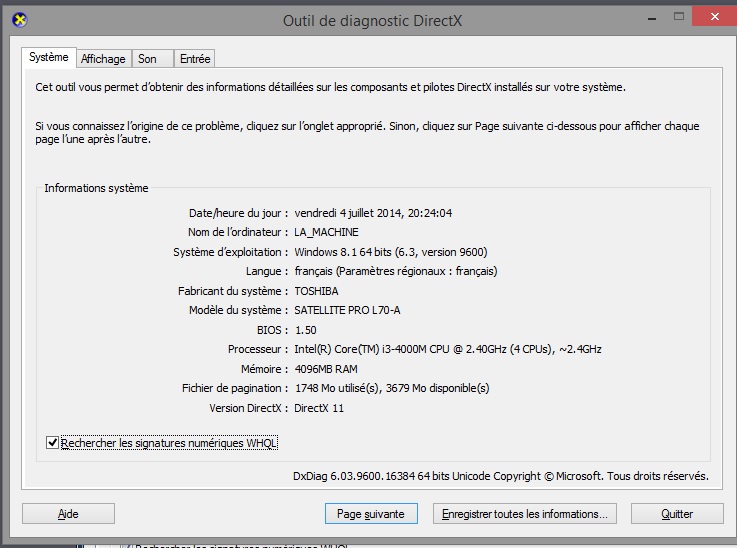Close the Outil de diagnostic DirectX window

[714, 17]
